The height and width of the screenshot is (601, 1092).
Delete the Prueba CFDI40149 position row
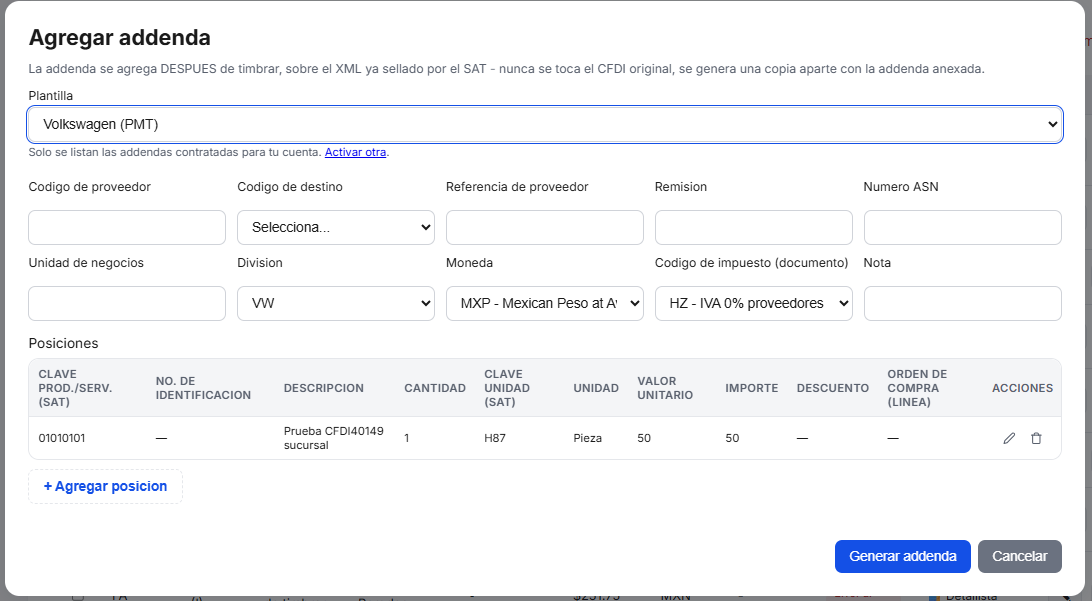point(1036,438)
